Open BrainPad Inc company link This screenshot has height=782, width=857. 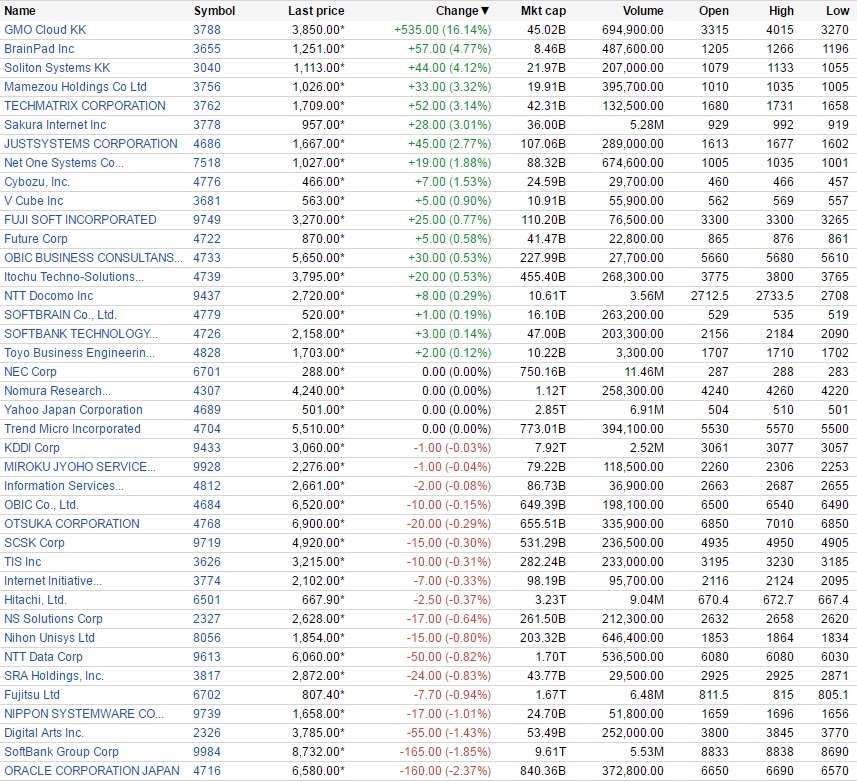pos(39,49)
